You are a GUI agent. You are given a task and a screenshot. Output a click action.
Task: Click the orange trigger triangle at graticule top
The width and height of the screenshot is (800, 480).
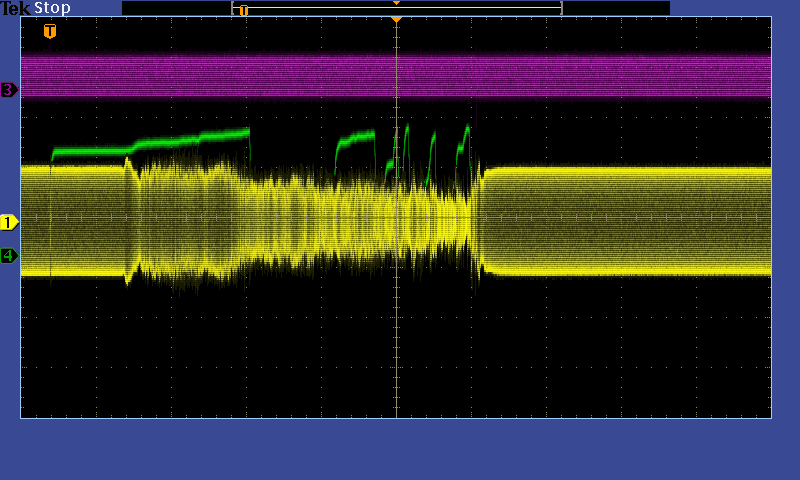pos(396,20)
